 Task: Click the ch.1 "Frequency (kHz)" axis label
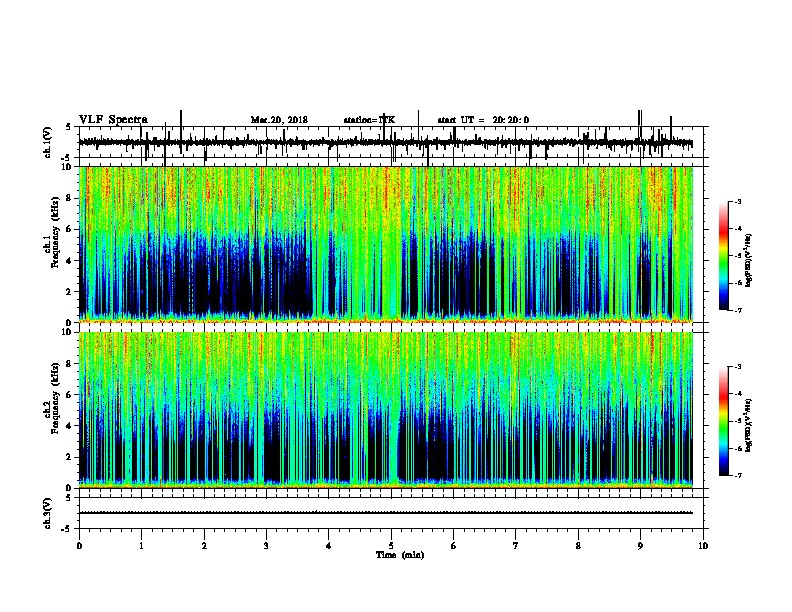click(x=56, y=232)
